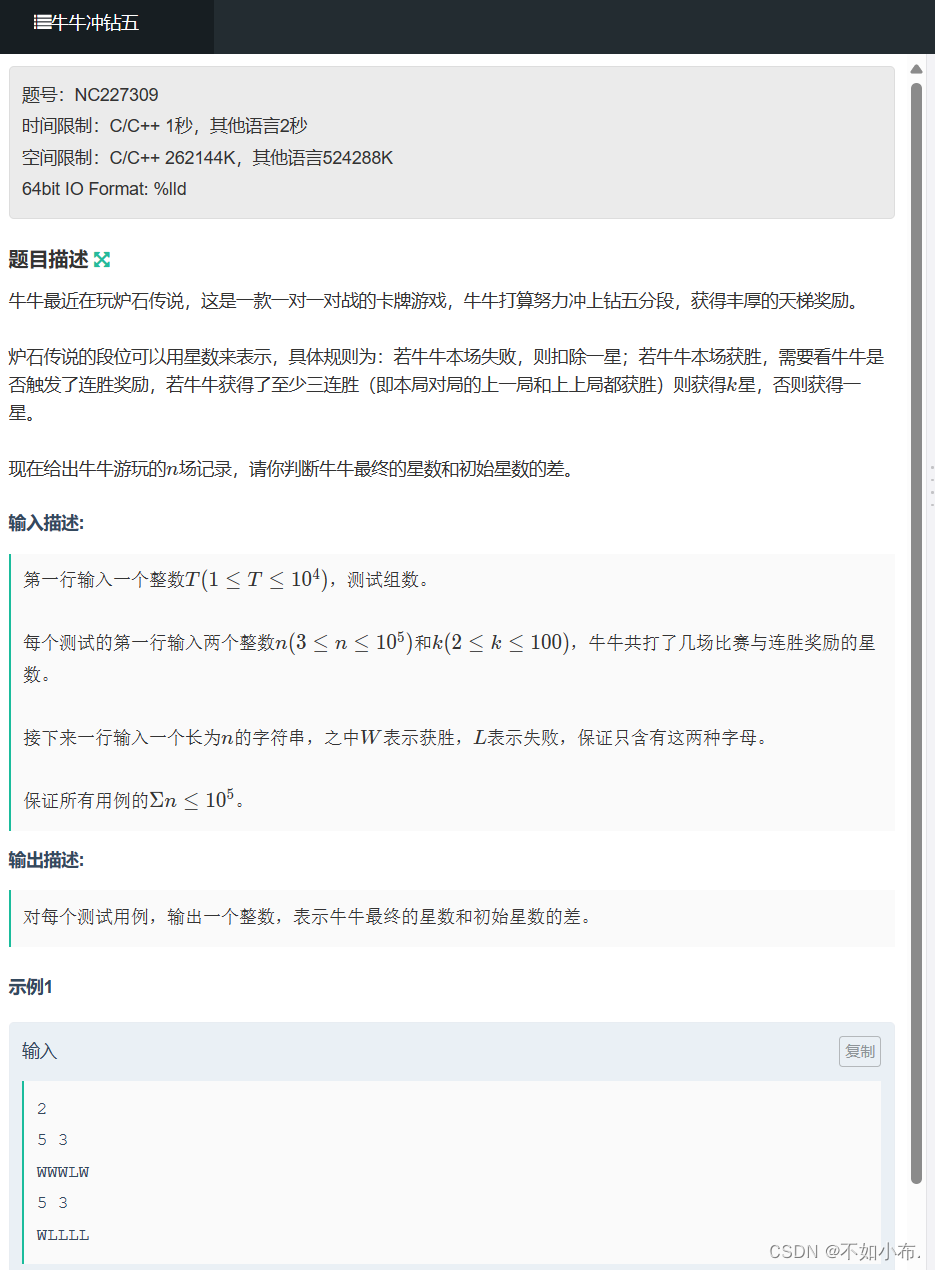Copy sample input with 复制 button

860,1052
